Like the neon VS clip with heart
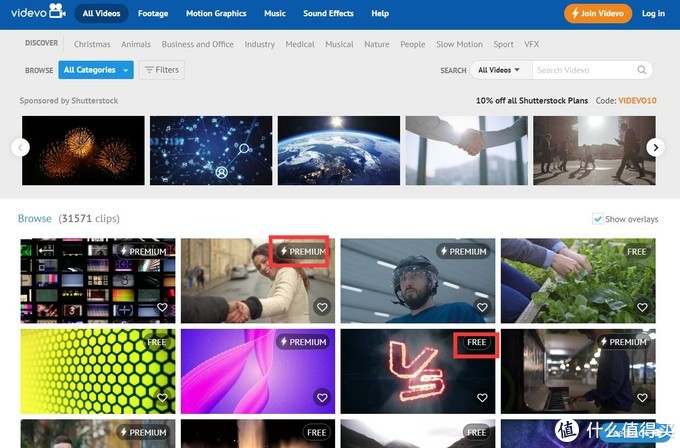680x448 pixels. (482, 398)
